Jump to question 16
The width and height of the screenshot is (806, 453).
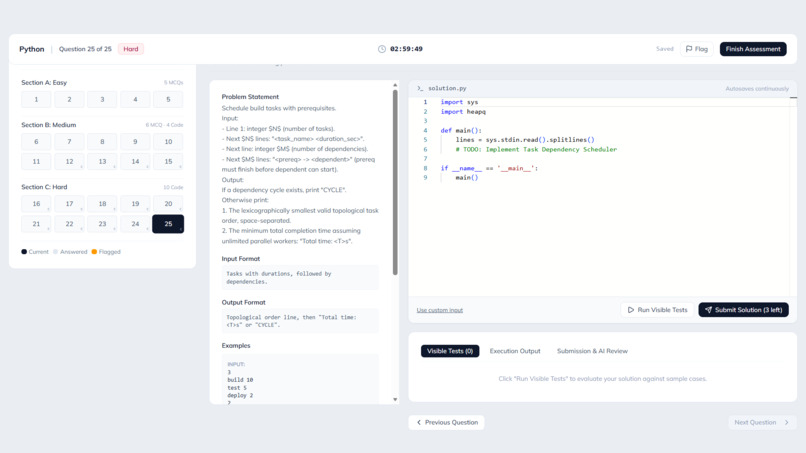[x=36, y=204]
